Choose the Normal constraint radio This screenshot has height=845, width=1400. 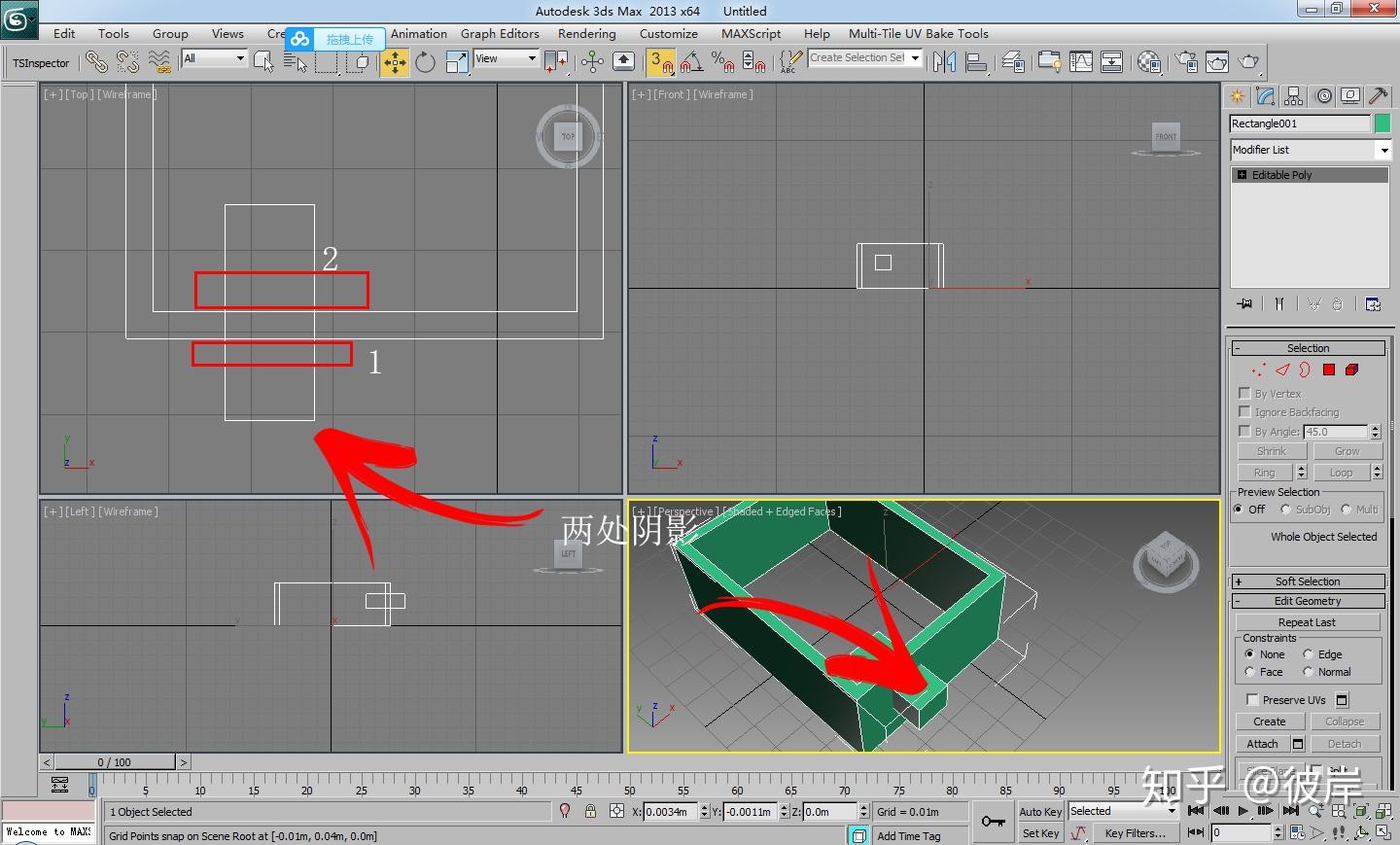1308,672
